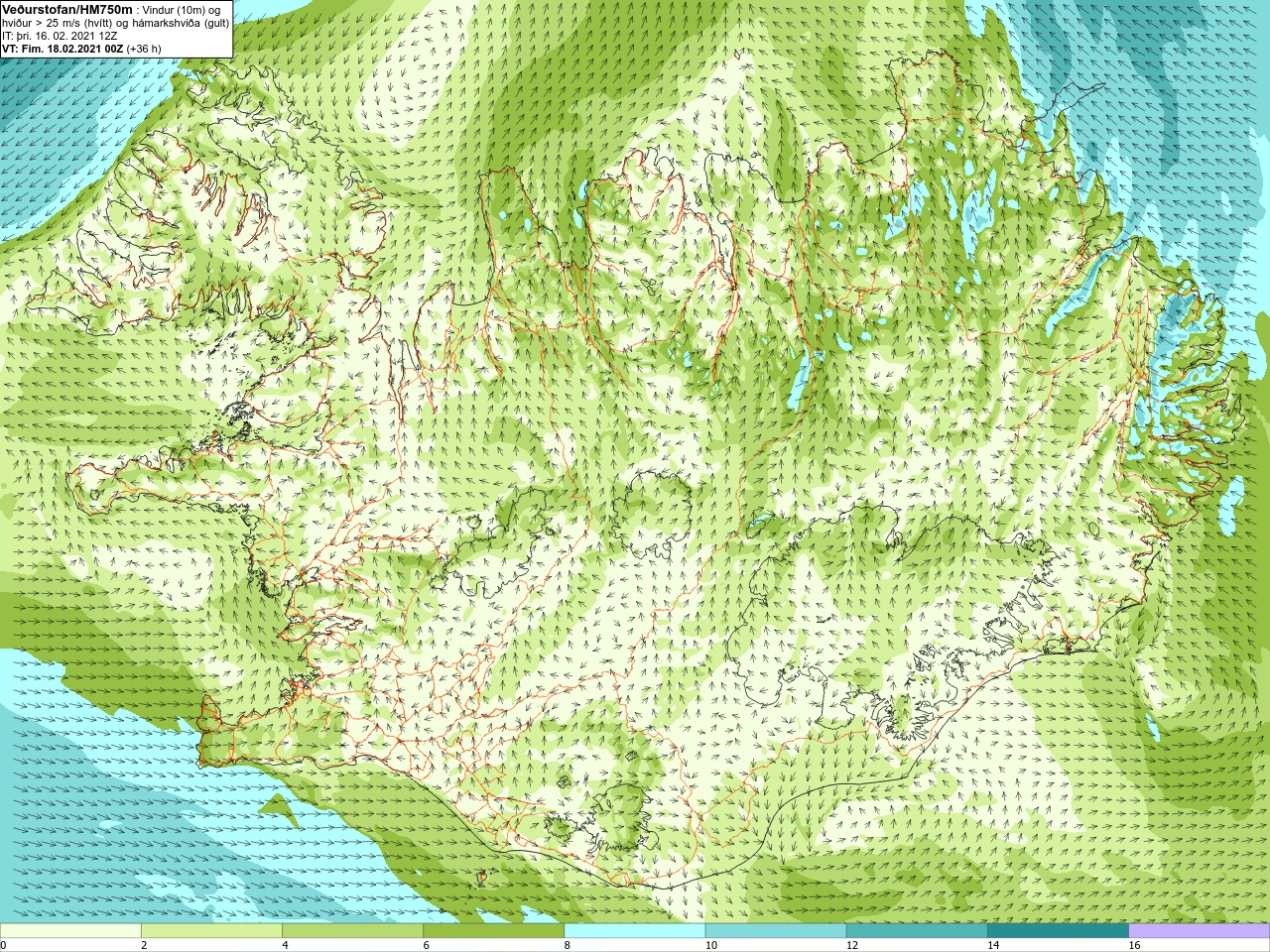This screenshot has height=952, width=1270.
Task: Select the dark green 6–8 legend swatch
Action: coord(494,931)
